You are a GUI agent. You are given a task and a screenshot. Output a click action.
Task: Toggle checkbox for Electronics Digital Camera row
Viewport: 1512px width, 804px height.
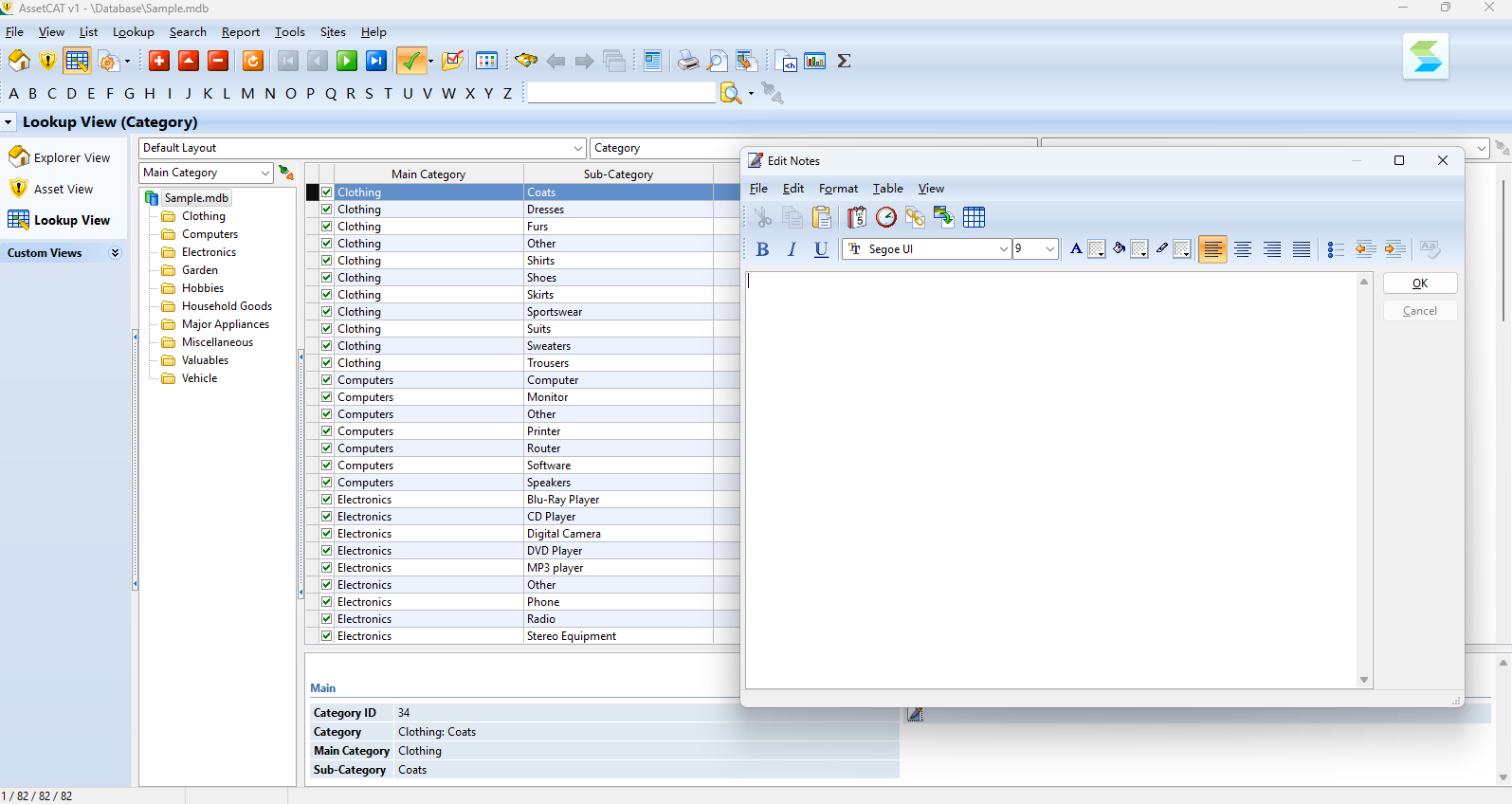327,533
